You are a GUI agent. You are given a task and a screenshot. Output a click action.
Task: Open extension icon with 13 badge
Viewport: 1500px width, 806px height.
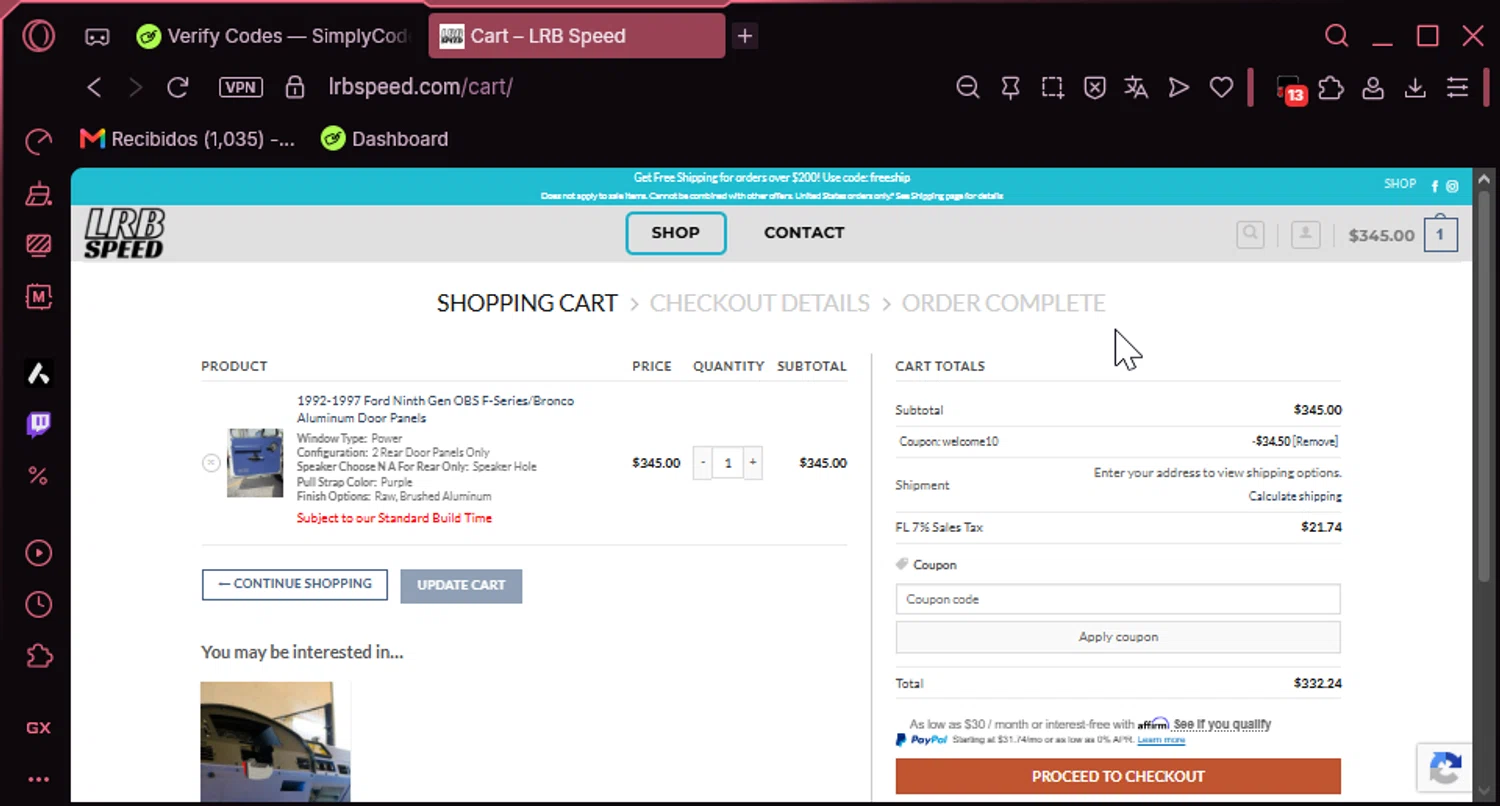point(1290,89)
